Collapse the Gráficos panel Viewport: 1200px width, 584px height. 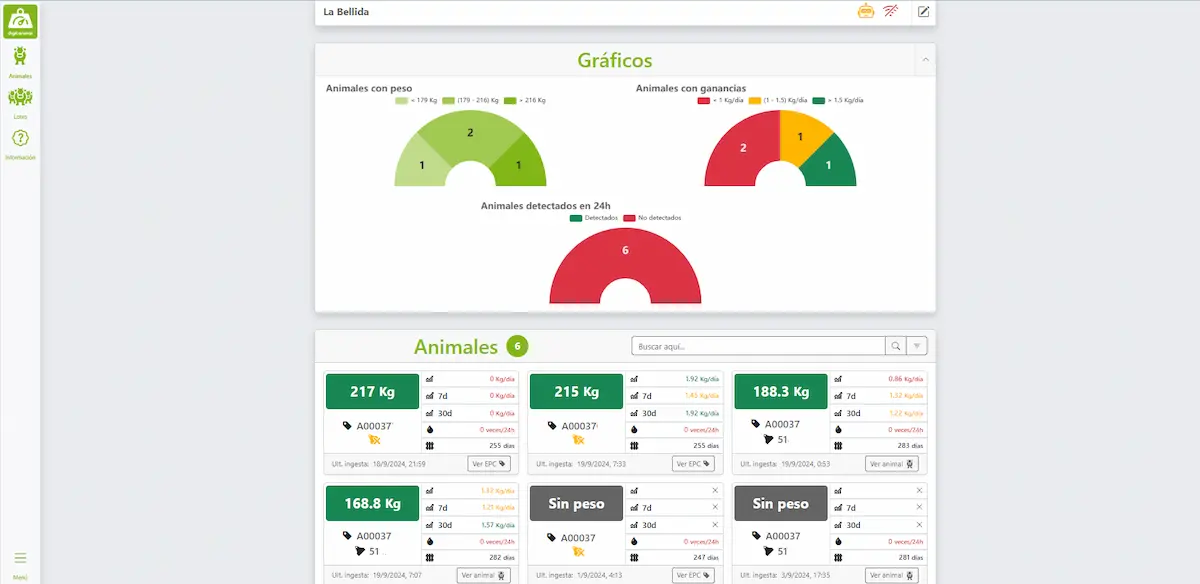(925, 61)
